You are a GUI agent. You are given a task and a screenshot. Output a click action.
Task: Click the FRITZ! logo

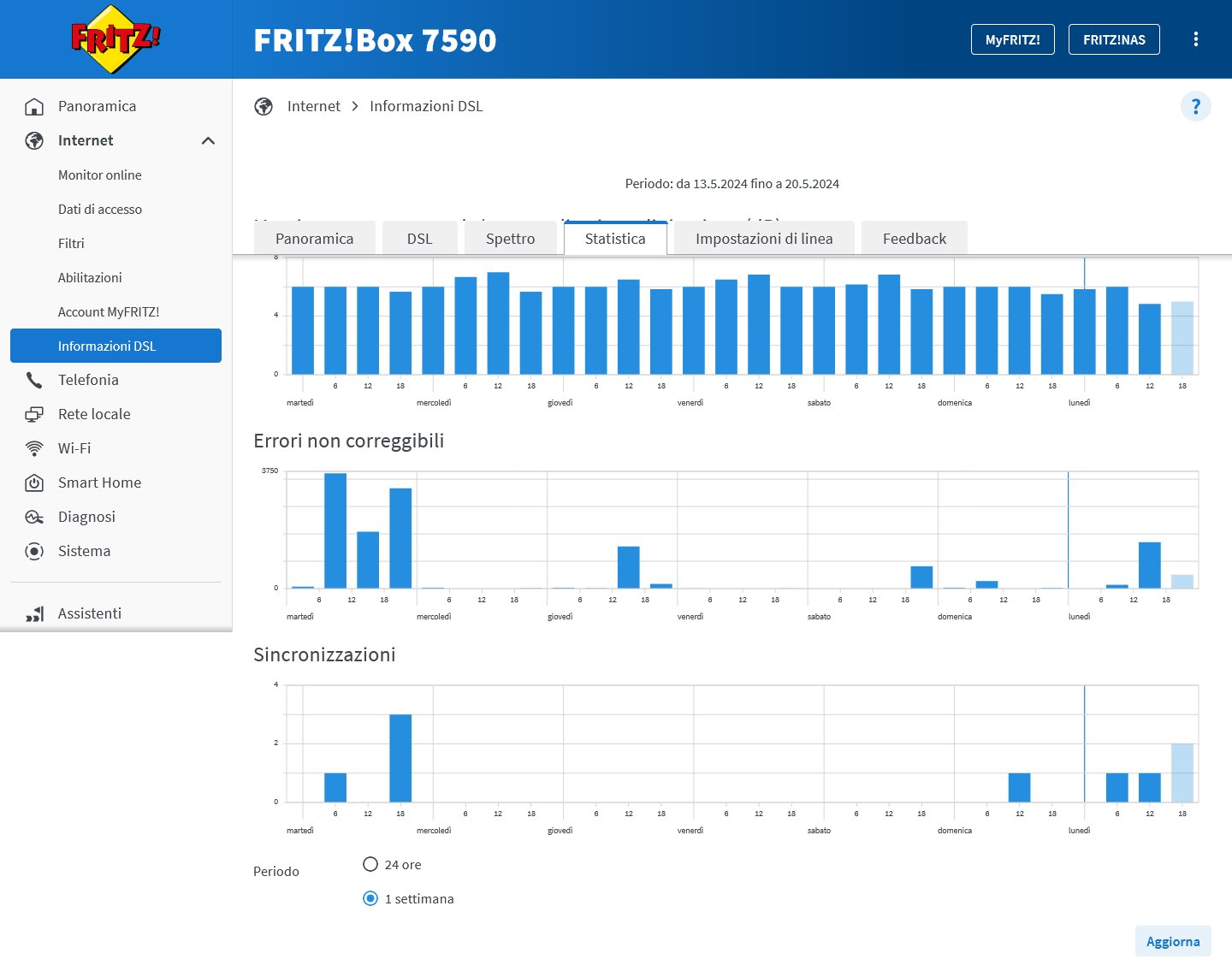[115, 39]
